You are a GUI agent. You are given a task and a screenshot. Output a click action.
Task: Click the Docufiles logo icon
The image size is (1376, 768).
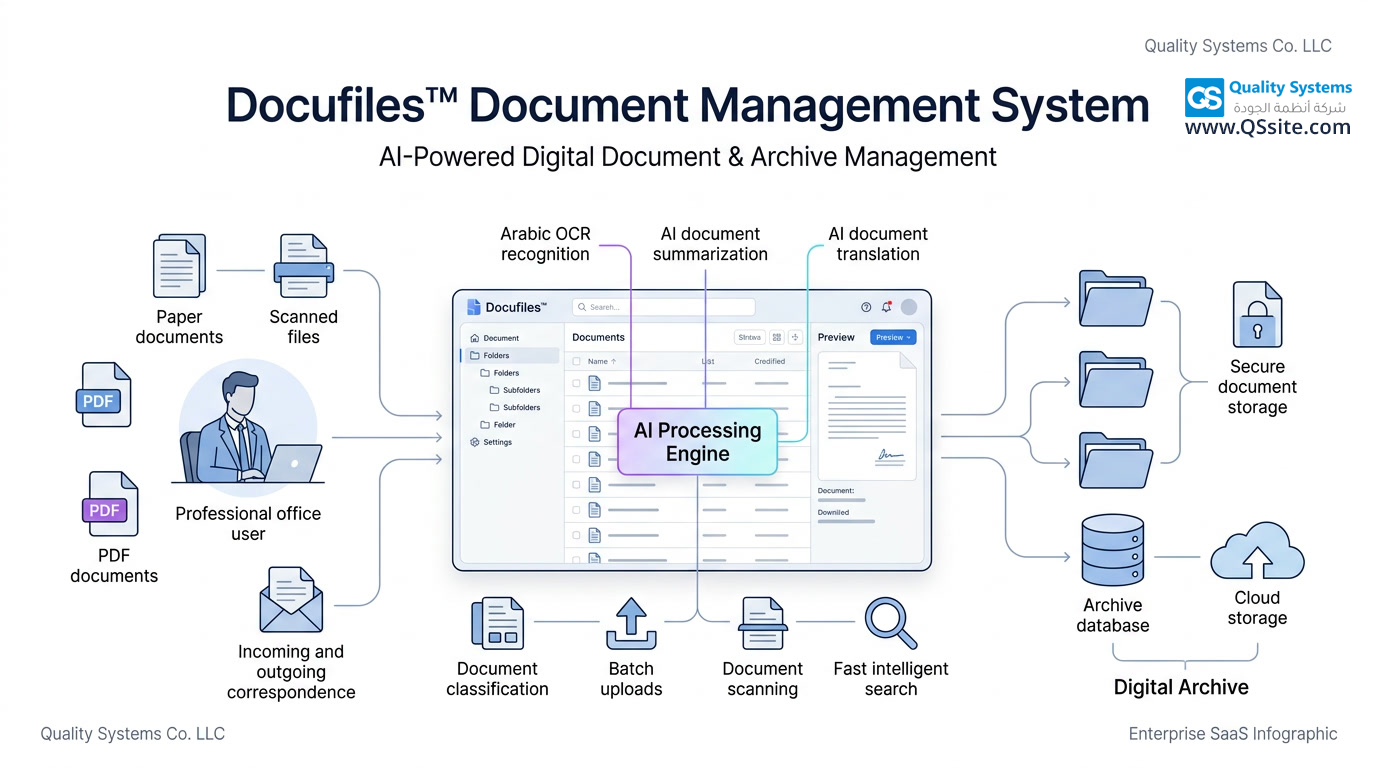[x=473, y=306]
